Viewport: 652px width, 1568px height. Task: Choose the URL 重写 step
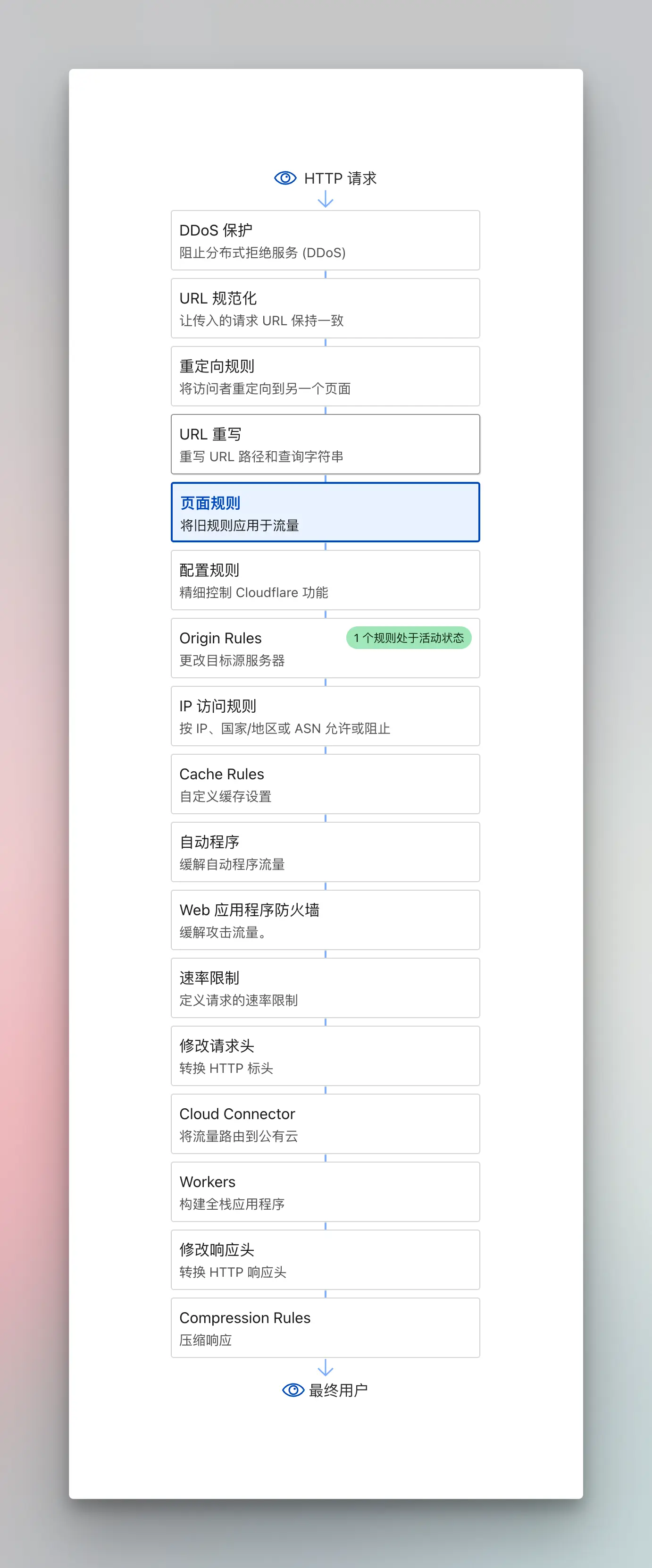pos(326,444)
